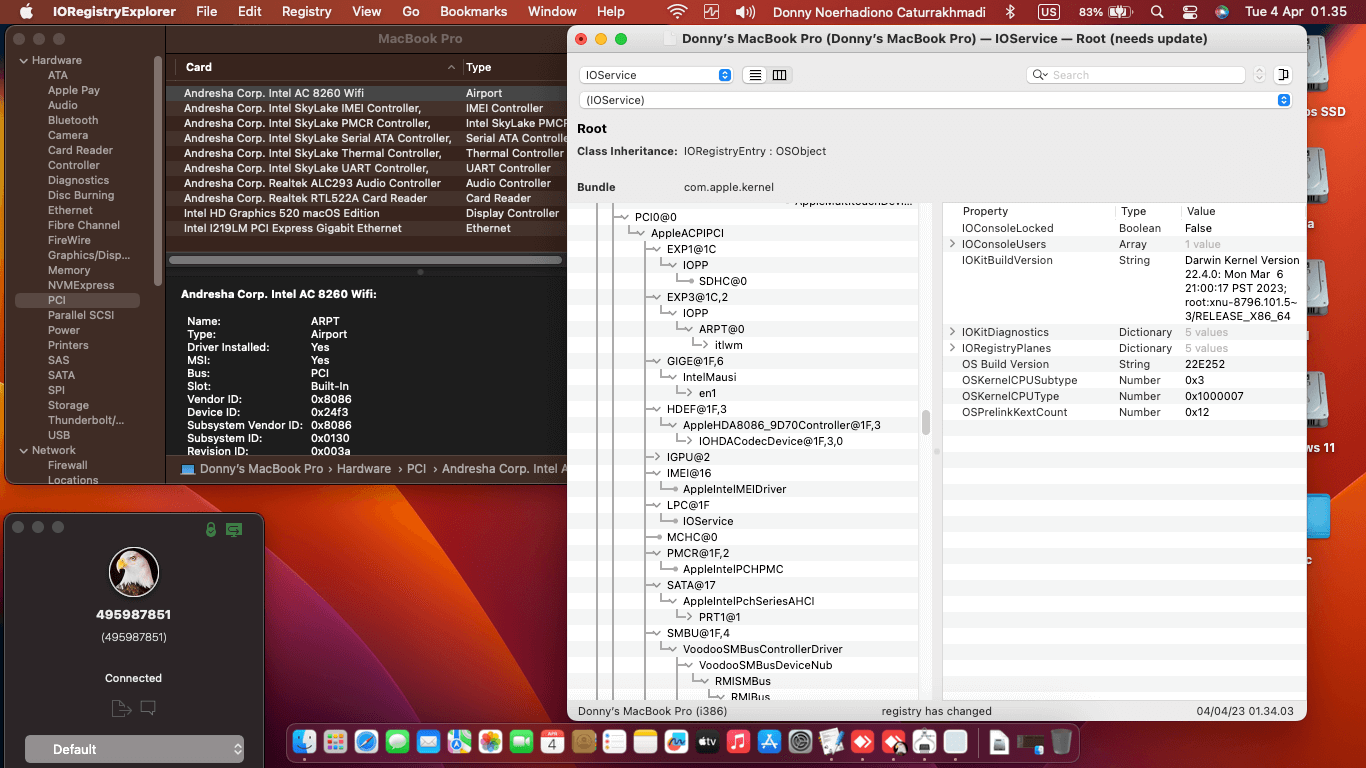Screen dimensions: 1366x768
Task: Open Spotlight search from menu bar
Action: coord(1157,12)
